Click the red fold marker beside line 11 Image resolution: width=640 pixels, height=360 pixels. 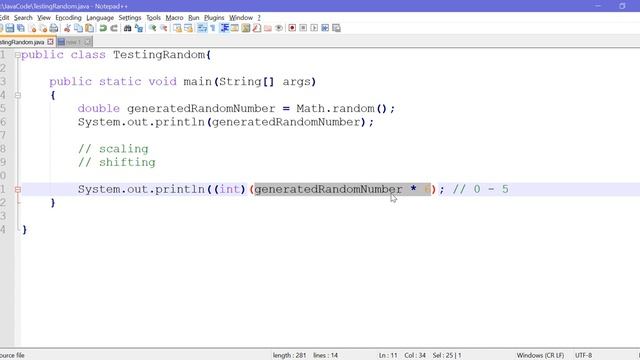pyautogui.click(x=18, y=189)
